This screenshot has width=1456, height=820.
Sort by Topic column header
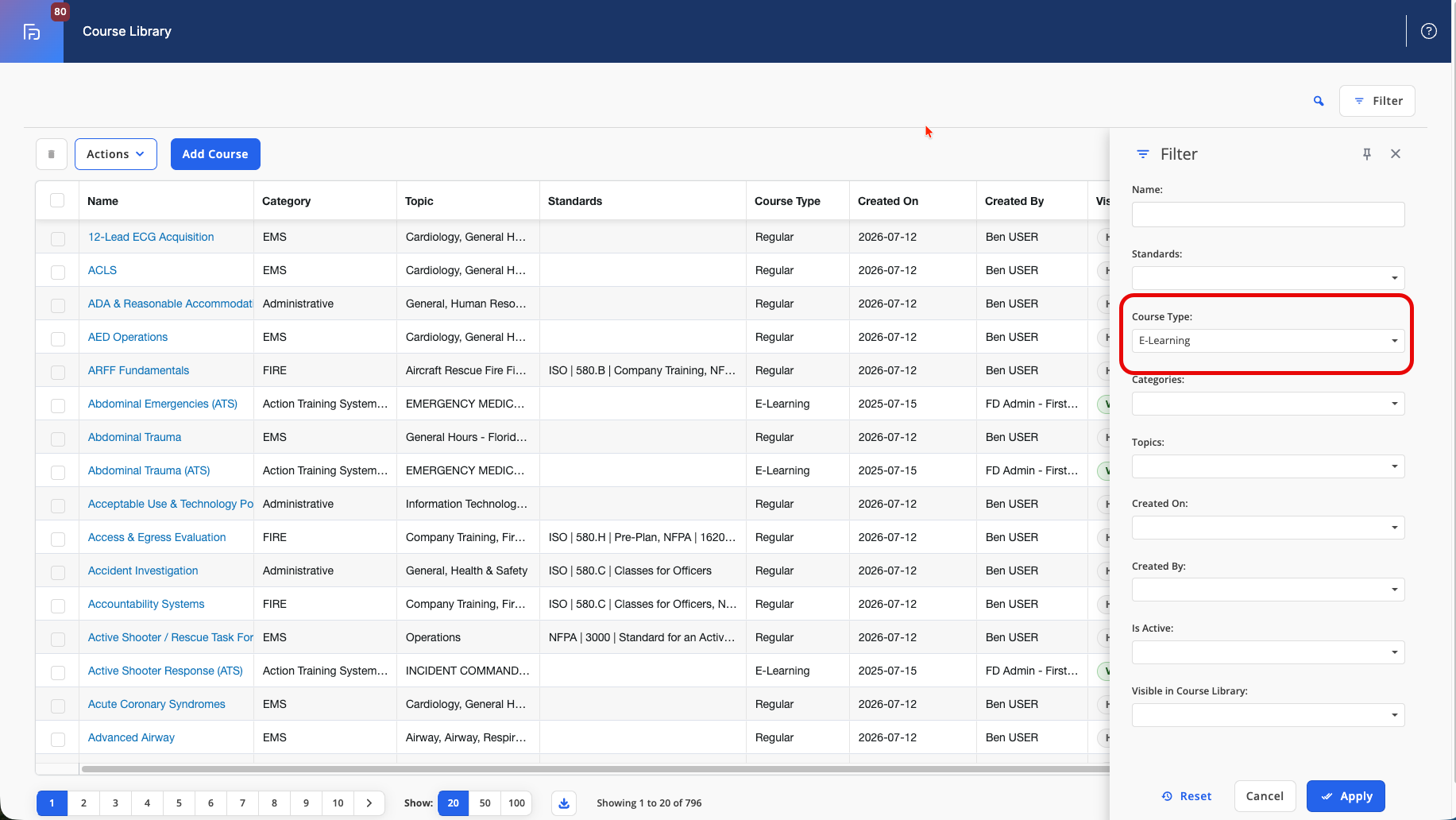click(419, 201)
